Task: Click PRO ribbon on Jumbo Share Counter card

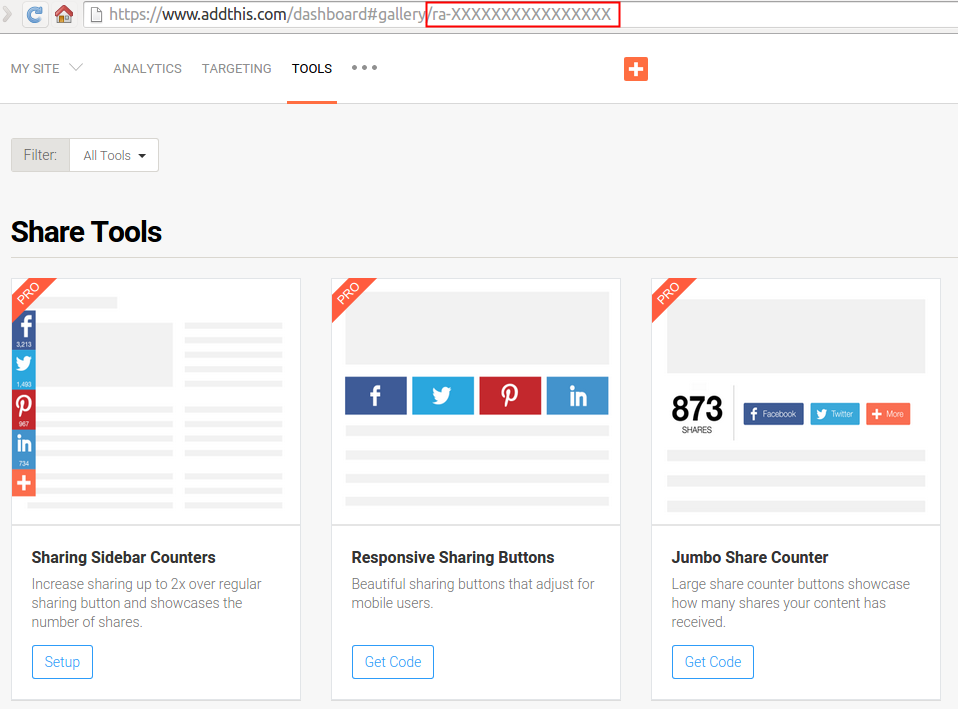Action: (669, 293)
